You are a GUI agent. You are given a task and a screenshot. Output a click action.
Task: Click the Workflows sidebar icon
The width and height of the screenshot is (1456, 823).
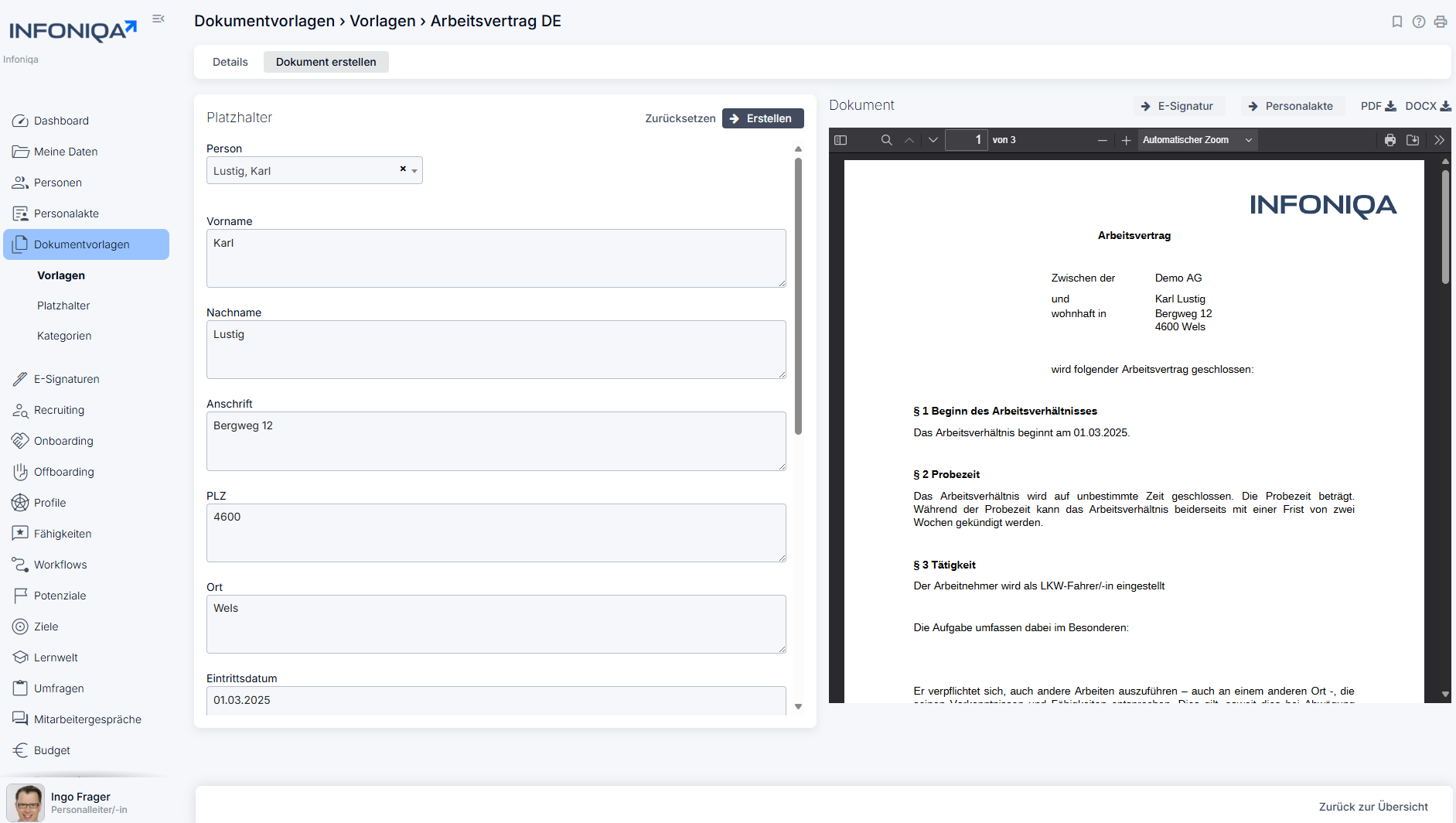pyautogui.click(x=20, y=565)
